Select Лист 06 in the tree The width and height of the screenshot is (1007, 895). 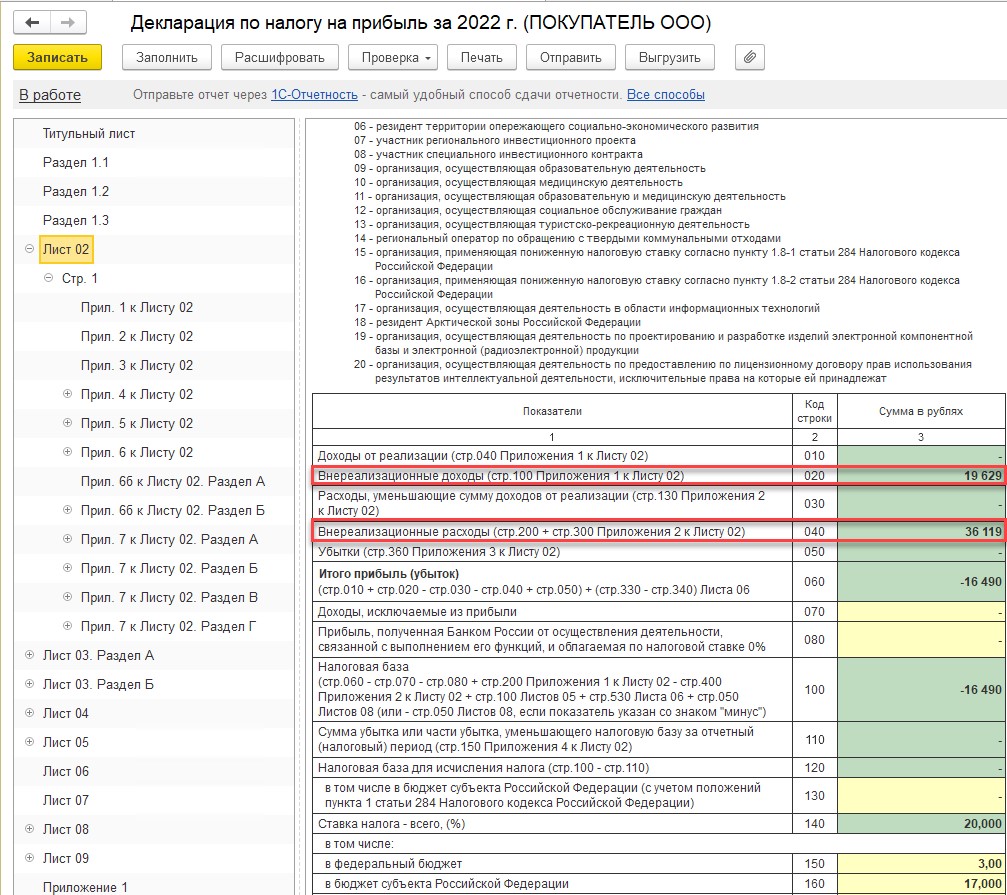[66, 771]
